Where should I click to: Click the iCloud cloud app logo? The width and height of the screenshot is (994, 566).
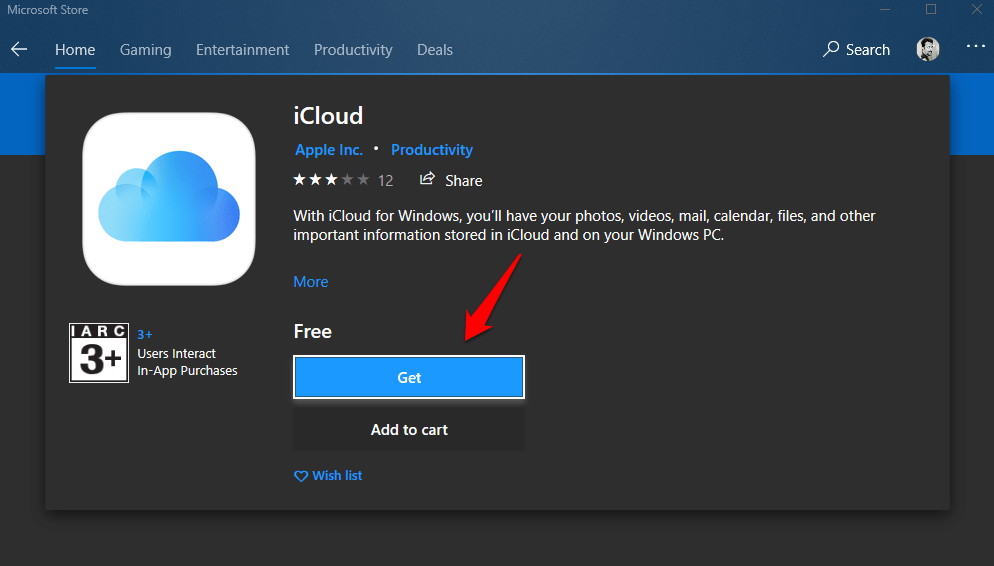tap(169, 199)
